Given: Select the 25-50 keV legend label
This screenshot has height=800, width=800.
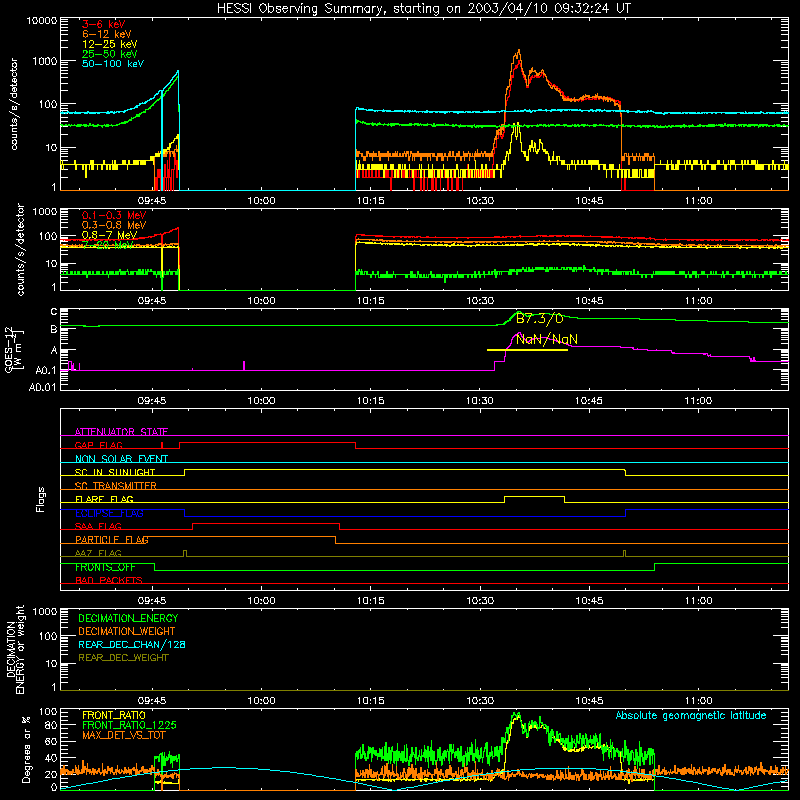Looking at the screenshot, I should click(109, 54).
